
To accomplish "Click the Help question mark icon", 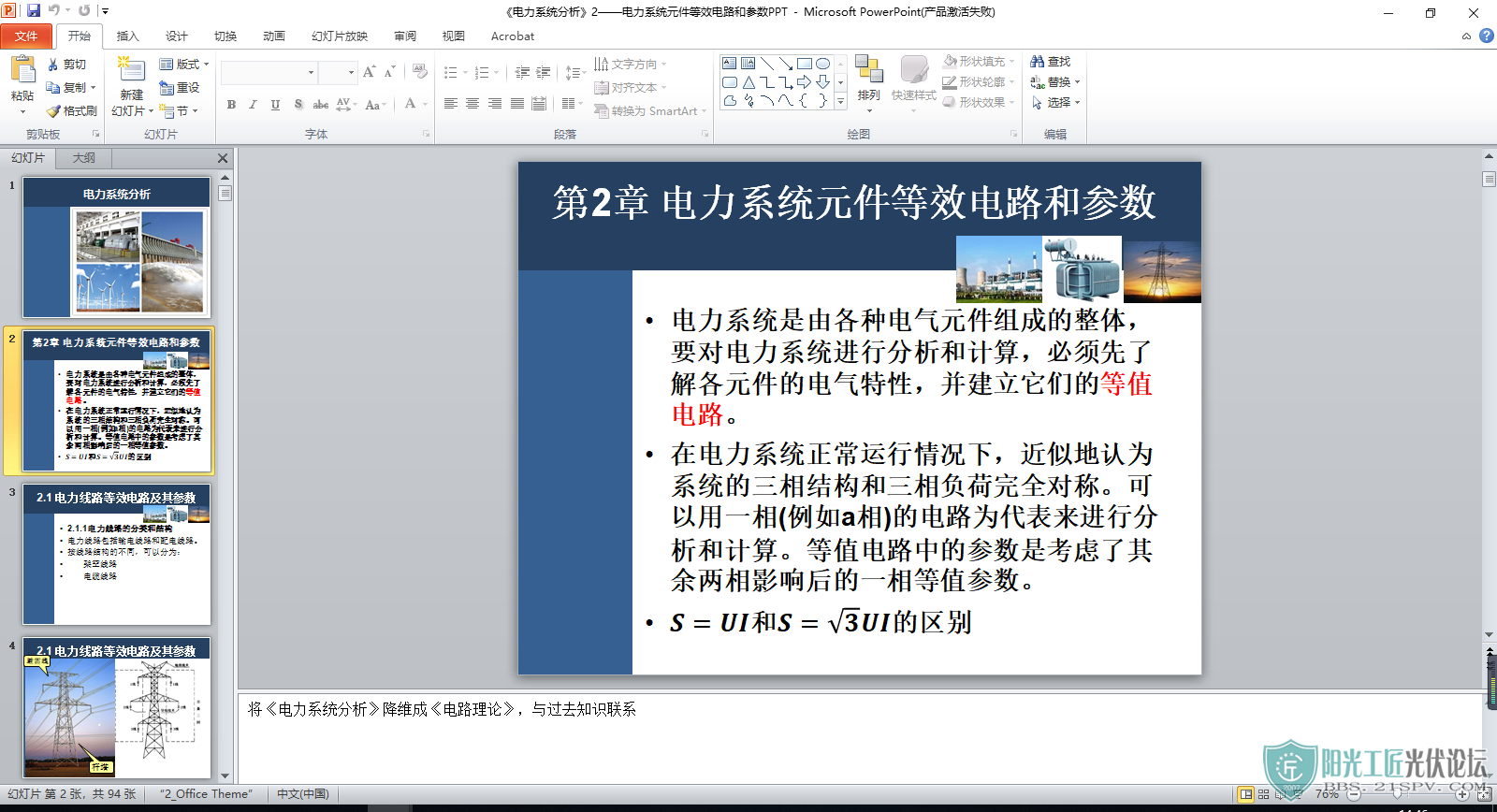I will point(1486,36).
